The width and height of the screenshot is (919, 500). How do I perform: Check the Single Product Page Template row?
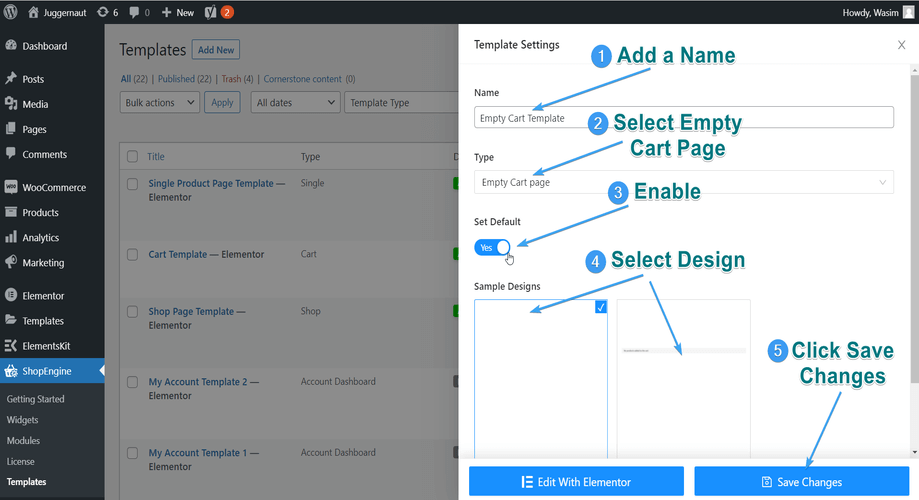pyautogui.click(x=132, y=184)
